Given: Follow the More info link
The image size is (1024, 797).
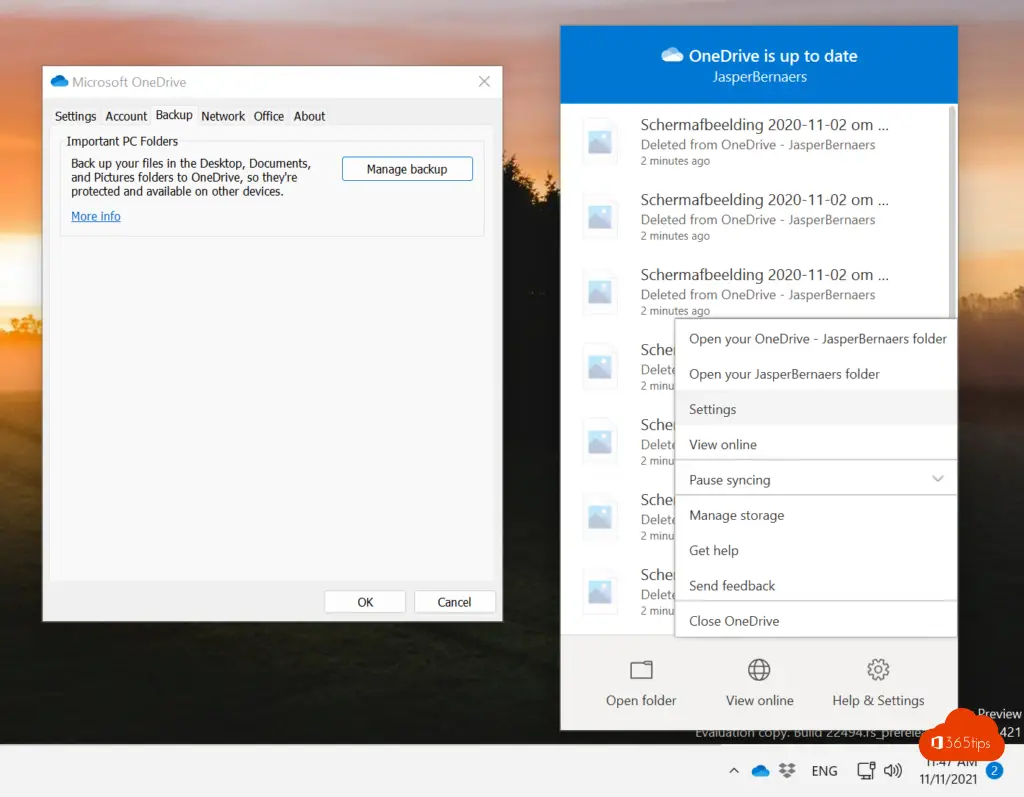Looking at the screenshot, I should tap(96, 216).
